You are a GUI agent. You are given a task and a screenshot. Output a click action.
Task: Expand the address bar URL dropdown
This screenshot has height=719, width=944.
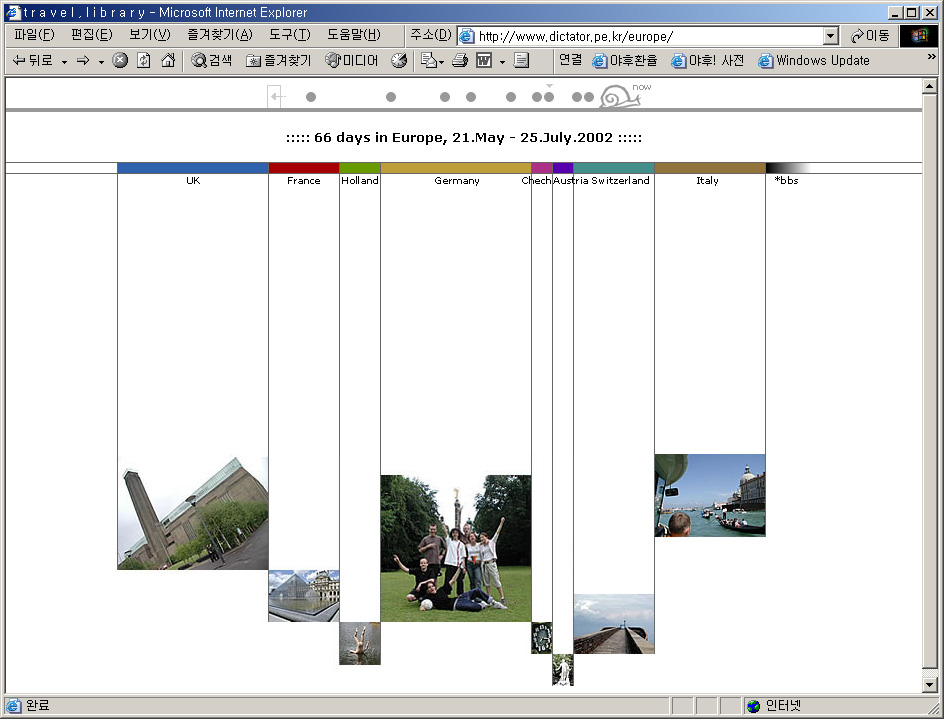[x=830, y=36]
